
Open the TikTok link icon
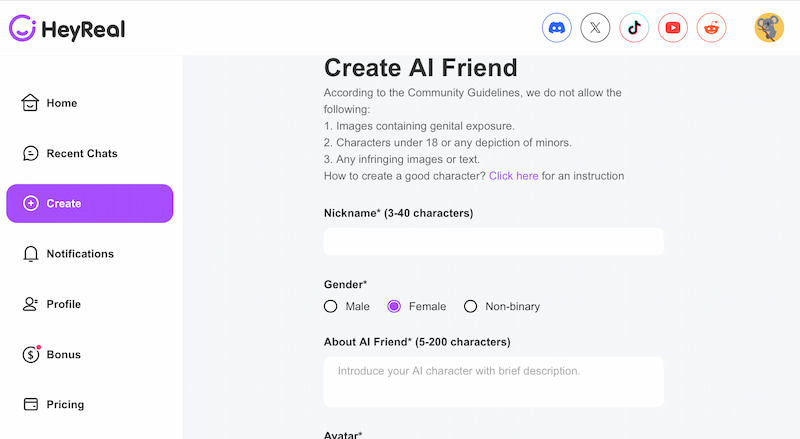point(634,28)
